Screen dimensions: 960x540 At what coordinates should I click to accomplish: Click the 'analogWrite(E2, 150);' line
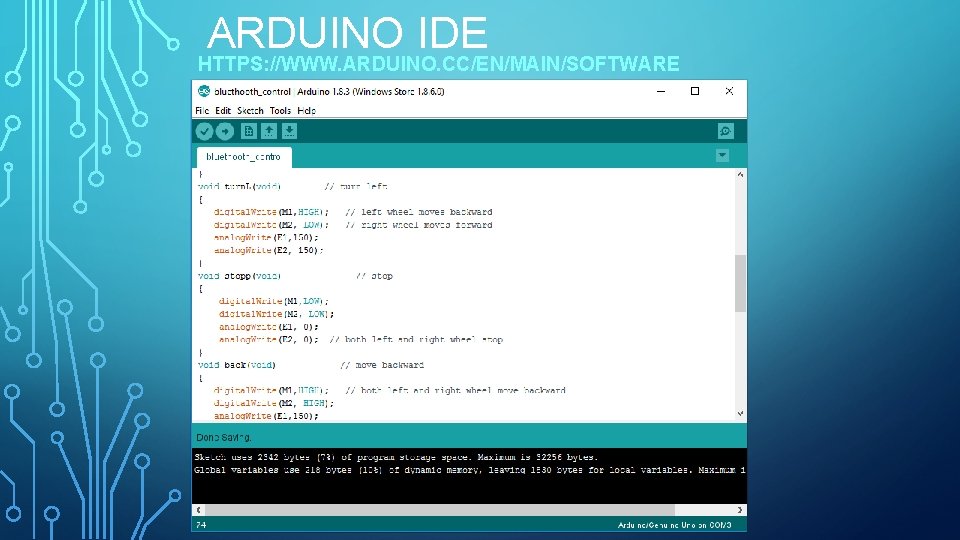(268, 250)
